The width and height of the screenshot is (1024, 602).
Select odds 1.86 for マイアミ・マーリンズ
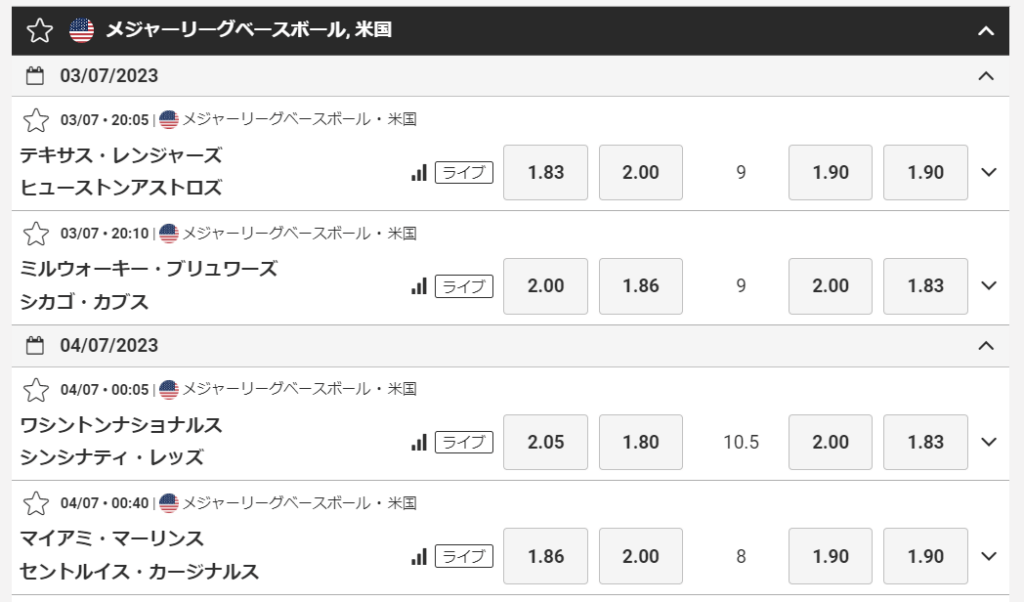click(545, 556)
